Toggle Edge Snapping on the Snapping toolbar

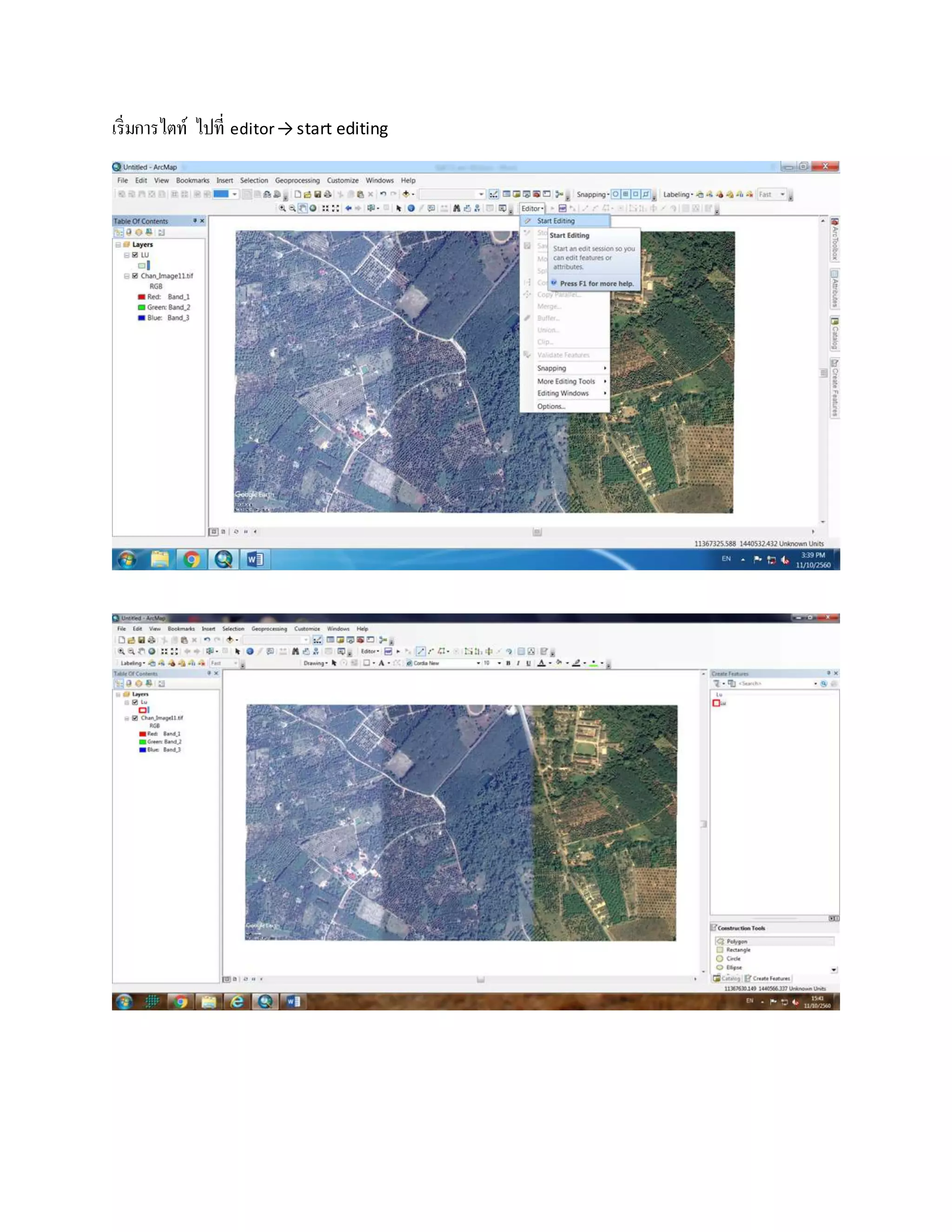(x=646, y=194)
